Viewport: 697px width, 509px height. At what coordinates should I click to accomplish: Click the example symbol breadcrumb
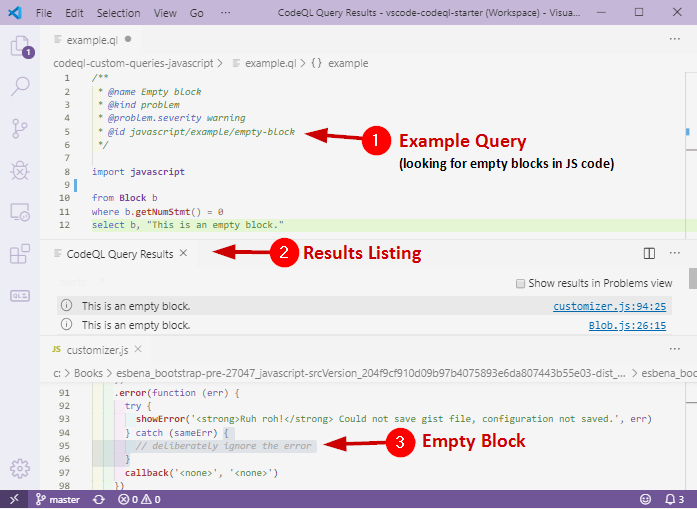click(340, 63)
